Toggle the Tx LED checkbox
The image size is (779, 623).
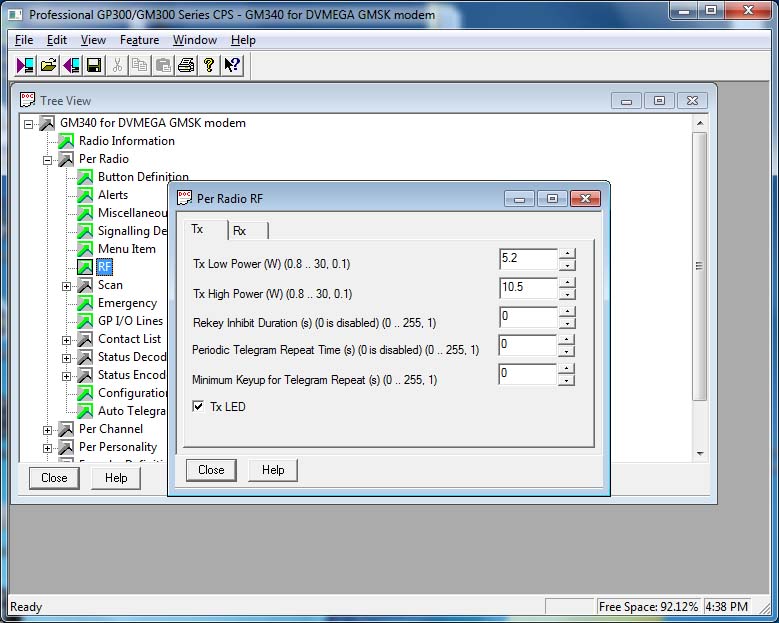tap(198, 406)
